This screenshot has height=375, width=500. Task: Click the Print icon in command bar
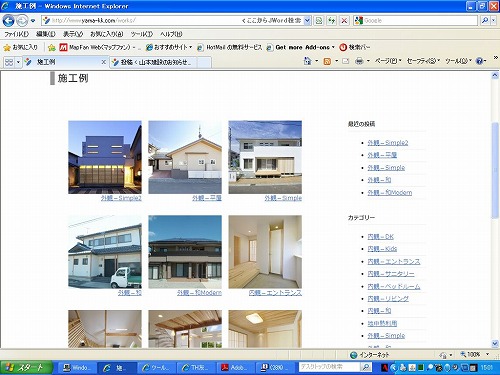click(359, 61)
